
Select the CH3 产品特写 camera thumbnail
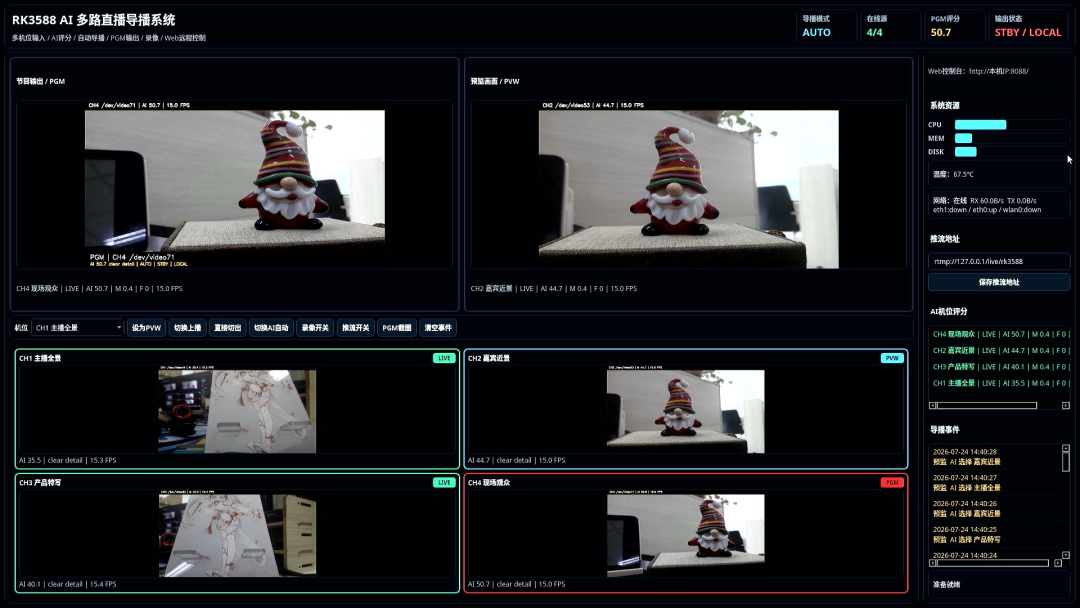point(237,533)
